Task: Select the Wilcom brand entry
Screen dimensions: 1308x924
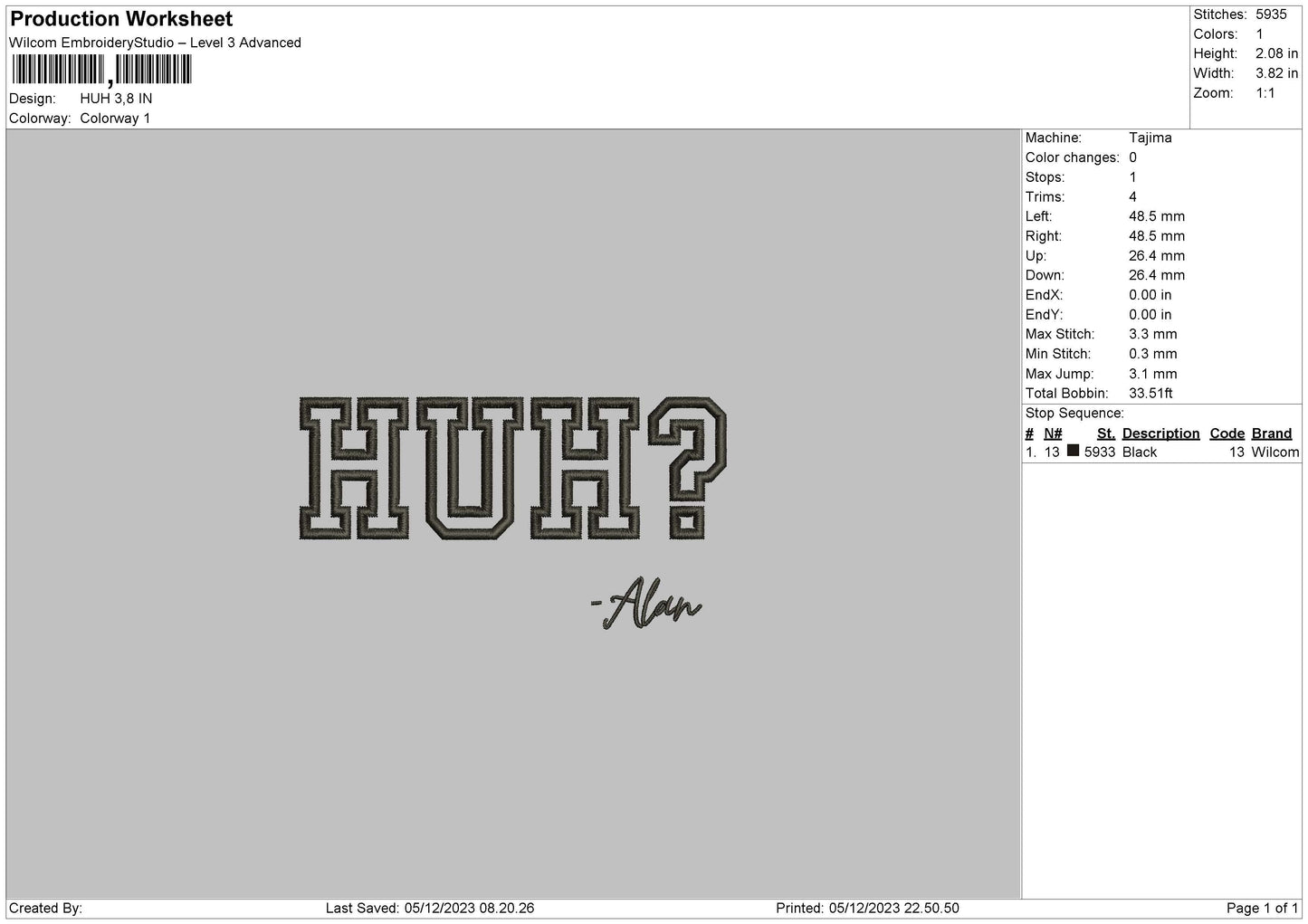Action: pyautogui.click(x=1277, y=452)
